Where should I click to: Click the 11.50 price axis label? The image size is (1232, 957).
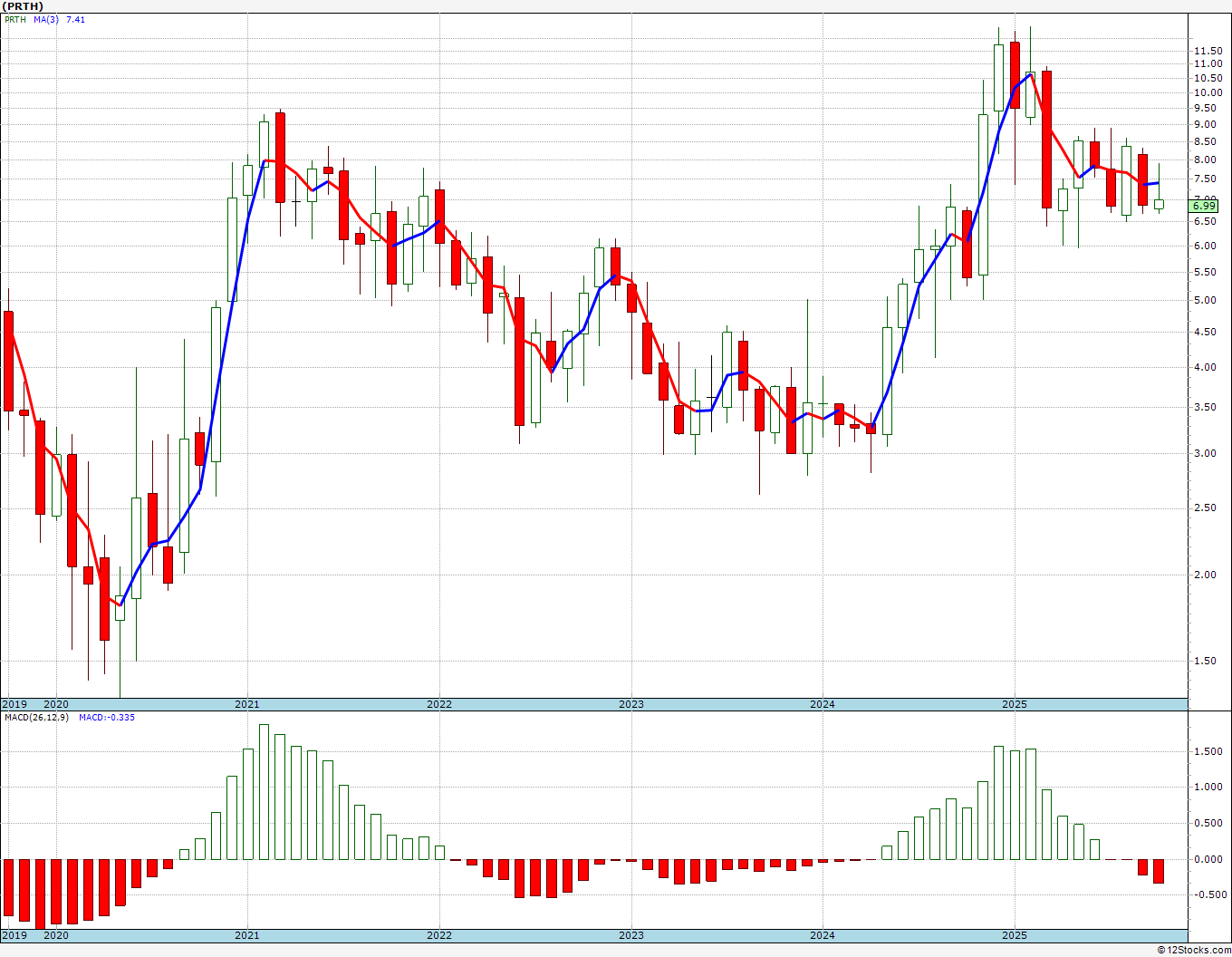click(x=1208, y=51)
